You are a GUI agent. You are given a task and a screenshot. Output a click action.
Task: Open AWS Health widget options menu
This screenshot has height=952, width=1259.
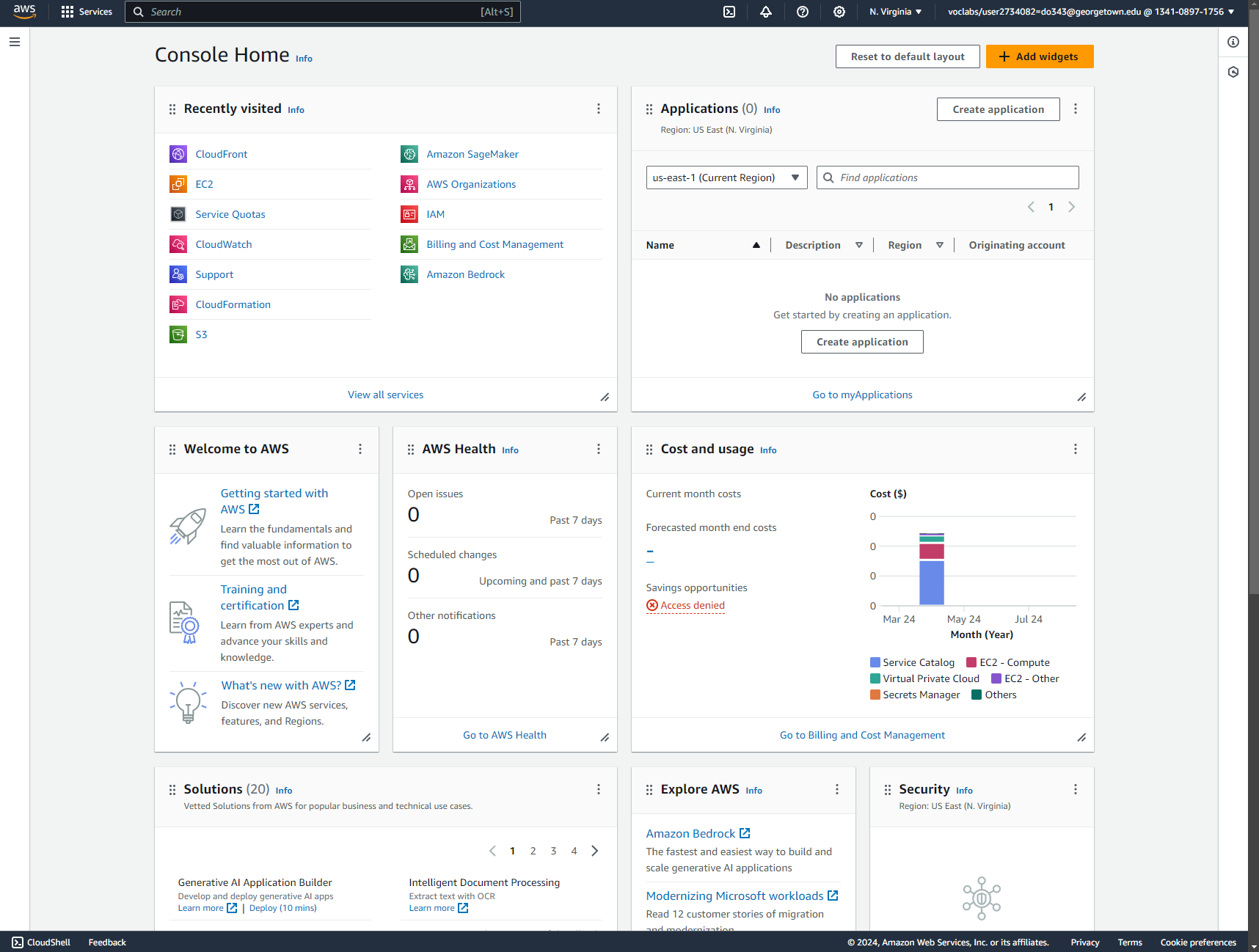[x=599, y=449]
